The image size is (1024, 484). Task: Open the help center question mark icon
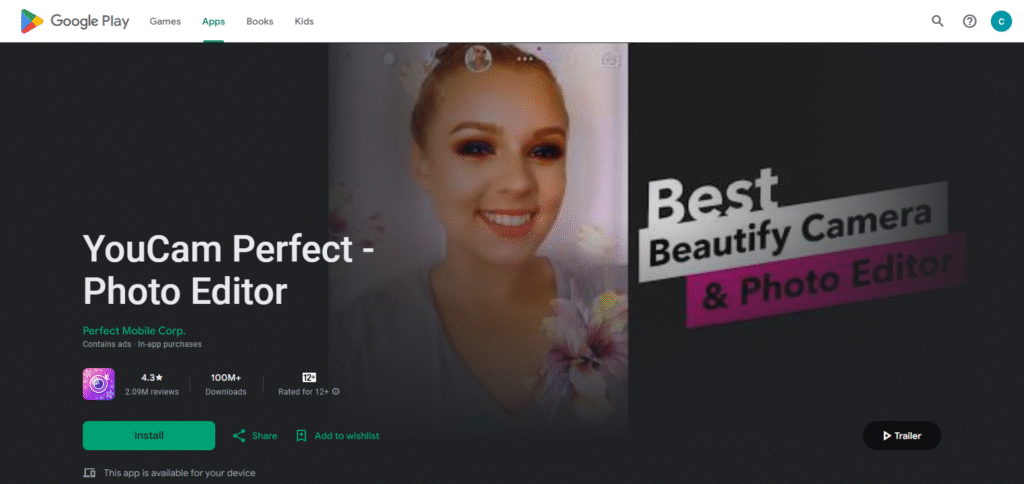pos(970,21)
